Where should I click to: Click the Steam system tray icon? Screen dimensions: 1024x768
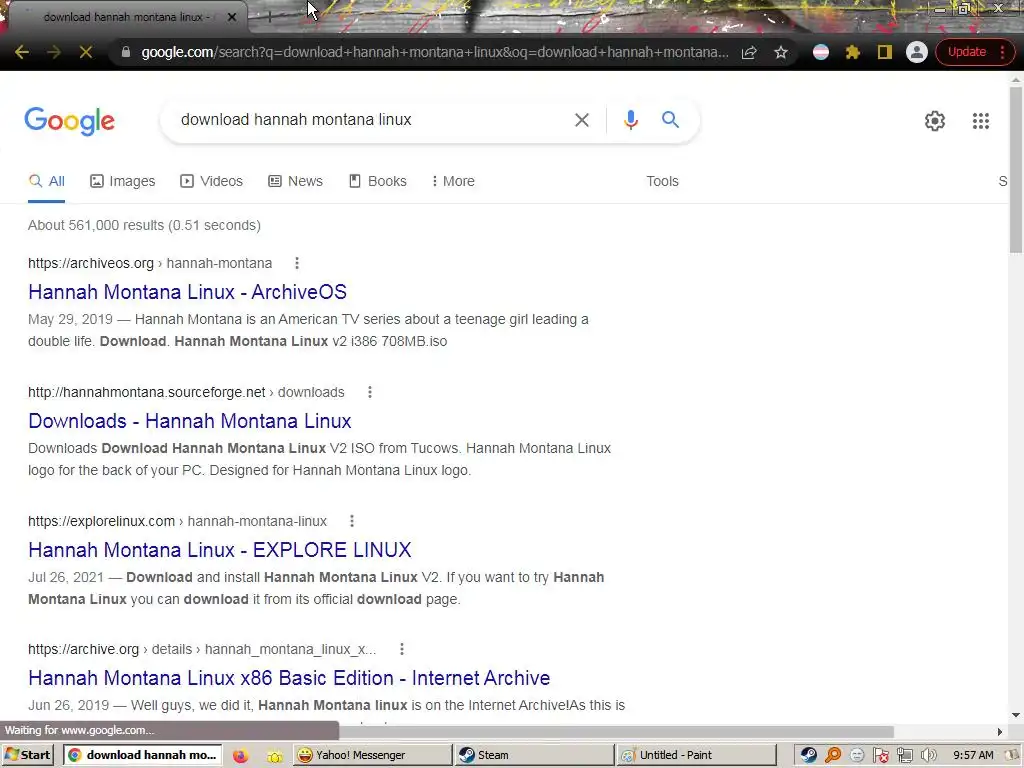pos(808,756)
